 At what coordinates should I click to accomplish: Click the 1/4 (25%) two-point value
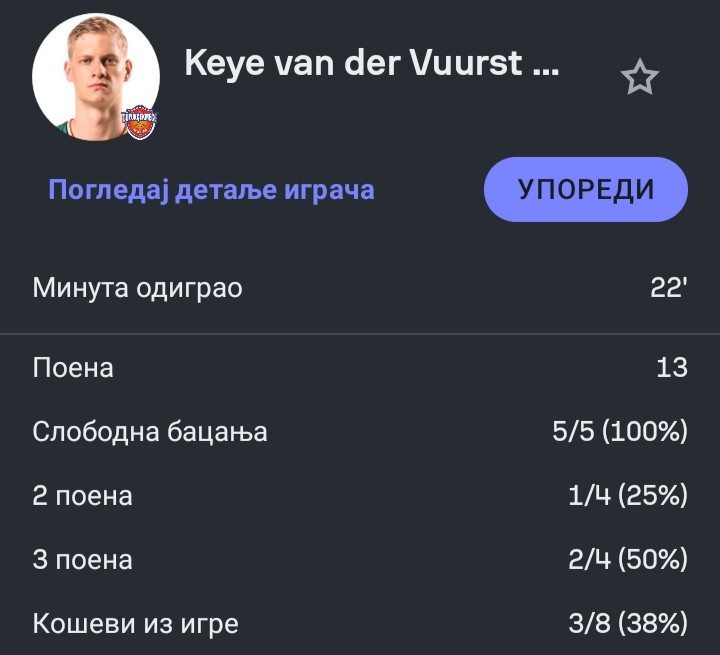(x=627, y=496)
